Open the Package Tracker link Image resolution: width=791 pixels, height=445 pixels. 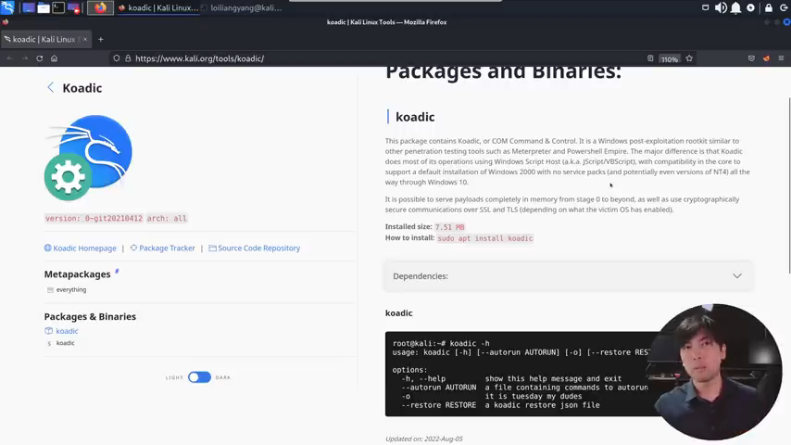[x=162, y=248]
